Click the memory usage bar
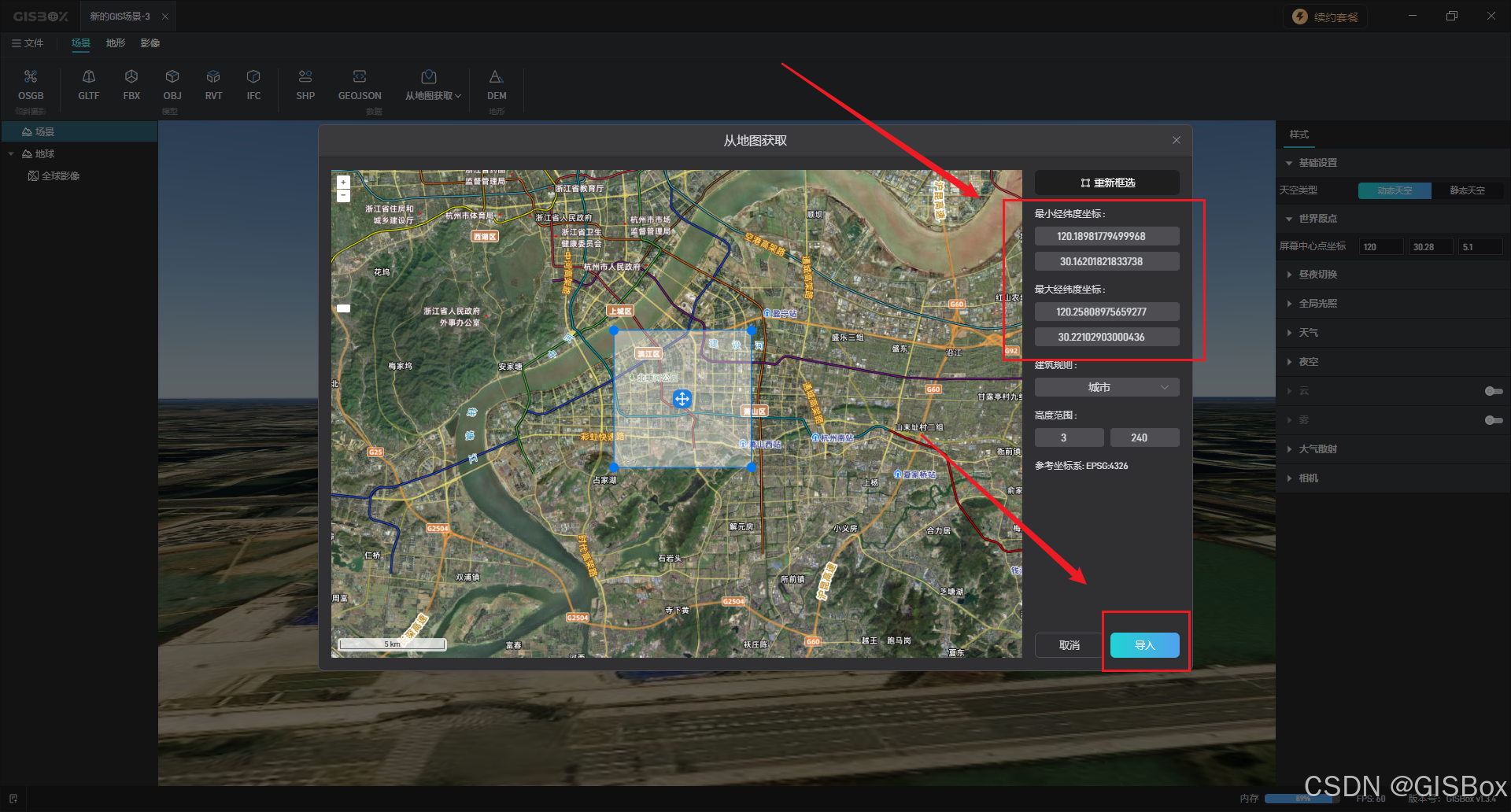This screenshot has width=1511, height=812. (x=1302, y=799)
